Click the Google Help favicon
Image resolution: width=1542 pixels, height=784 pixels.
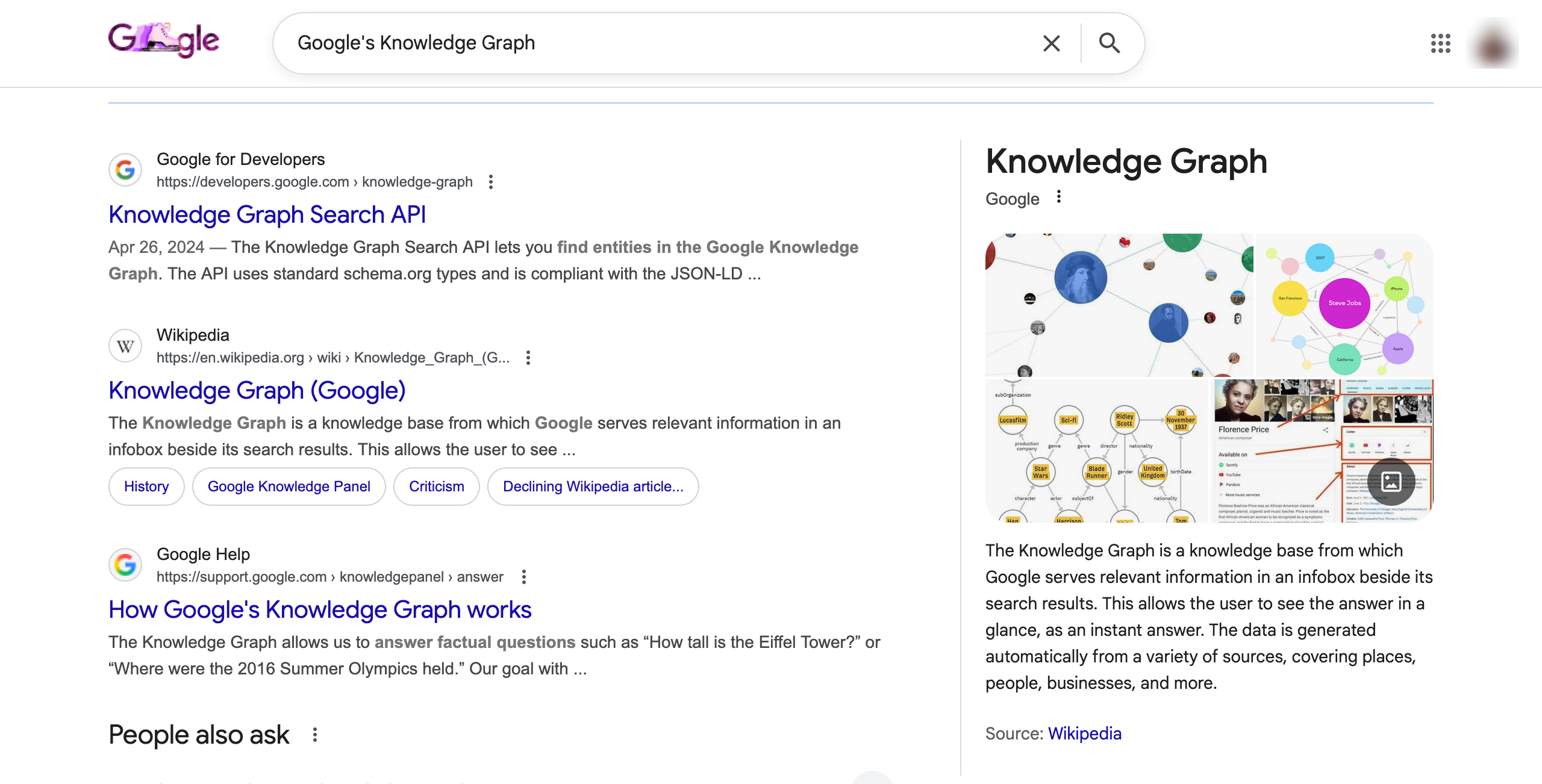click(125, 565)
